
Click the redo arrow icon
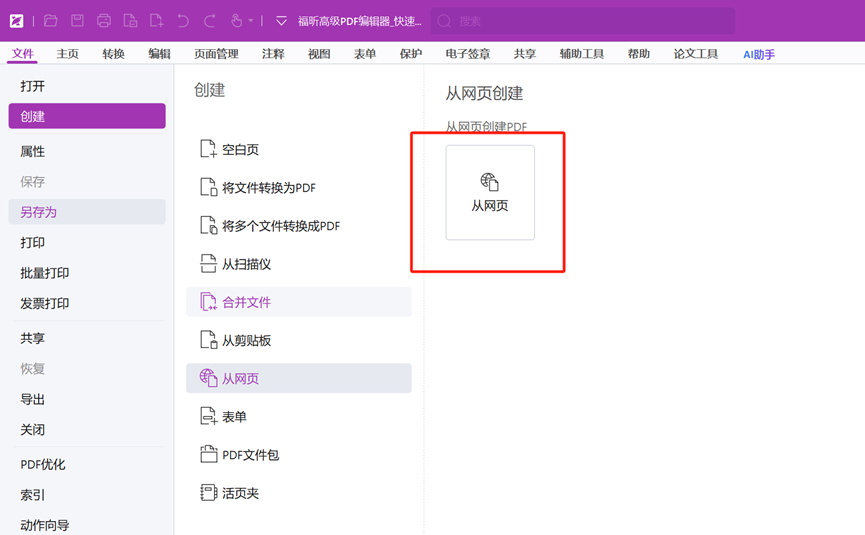pyautogui.click(x=210, y=21)
